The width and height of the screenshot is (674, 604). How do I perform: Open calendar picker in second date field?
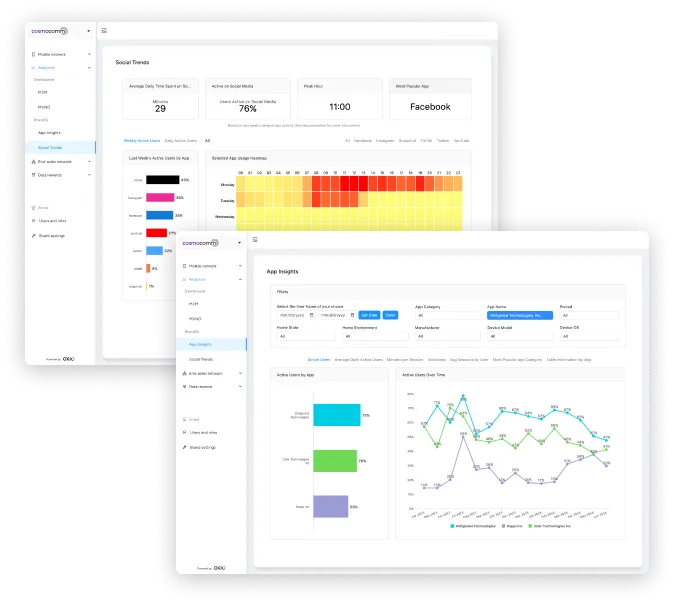[x=352, y=315]
